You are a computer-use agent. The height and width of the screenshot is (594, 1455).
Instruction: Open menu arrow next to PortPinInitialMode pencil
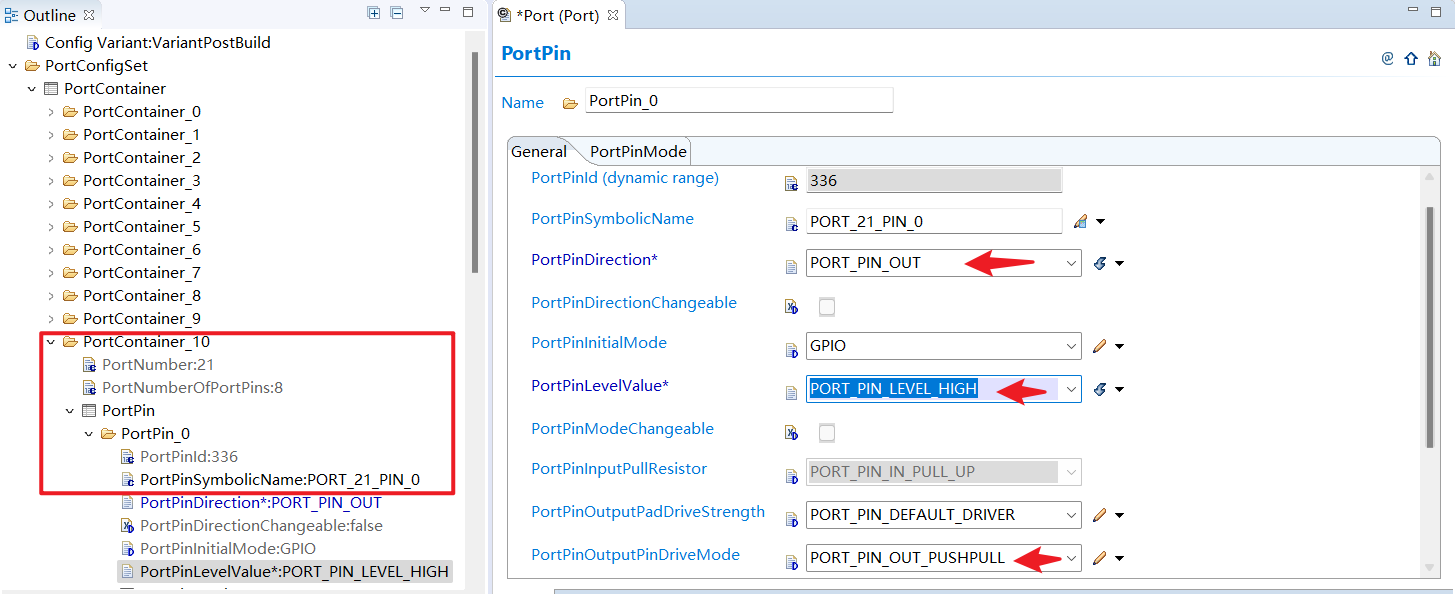(x=1119, y=347)
